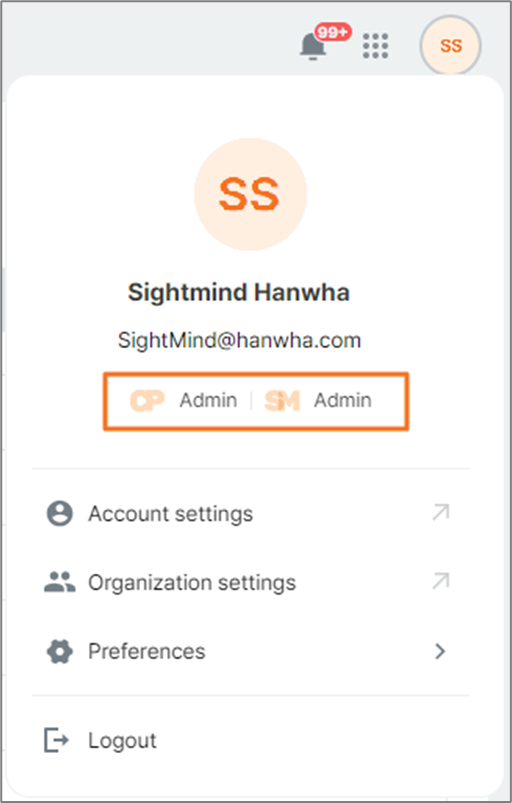The height and width of the screenshot is (803, 512).
Task: Click the Account settings person icon
Action: click(x=60, y=513)
